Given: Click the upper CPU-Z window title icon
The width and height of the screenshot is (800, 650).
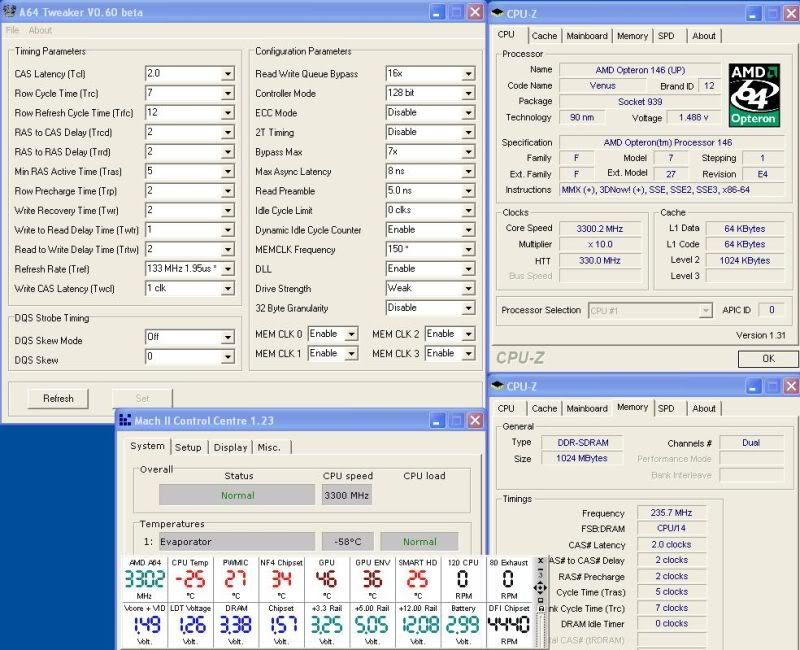Looking at the screenshot, I should 497,13.
